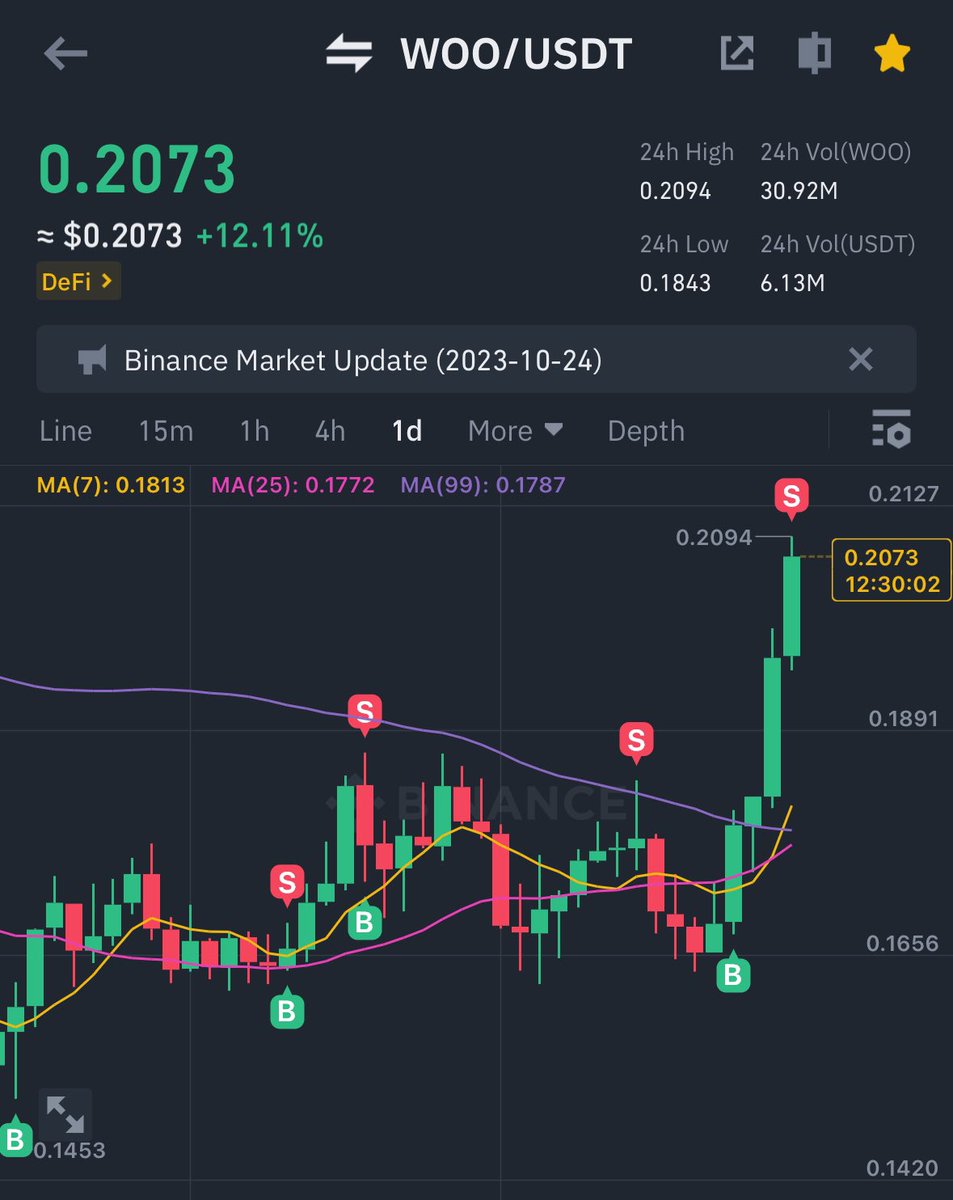Tap the B marker beside the 0.1656 label

click(x=733, y=972)
